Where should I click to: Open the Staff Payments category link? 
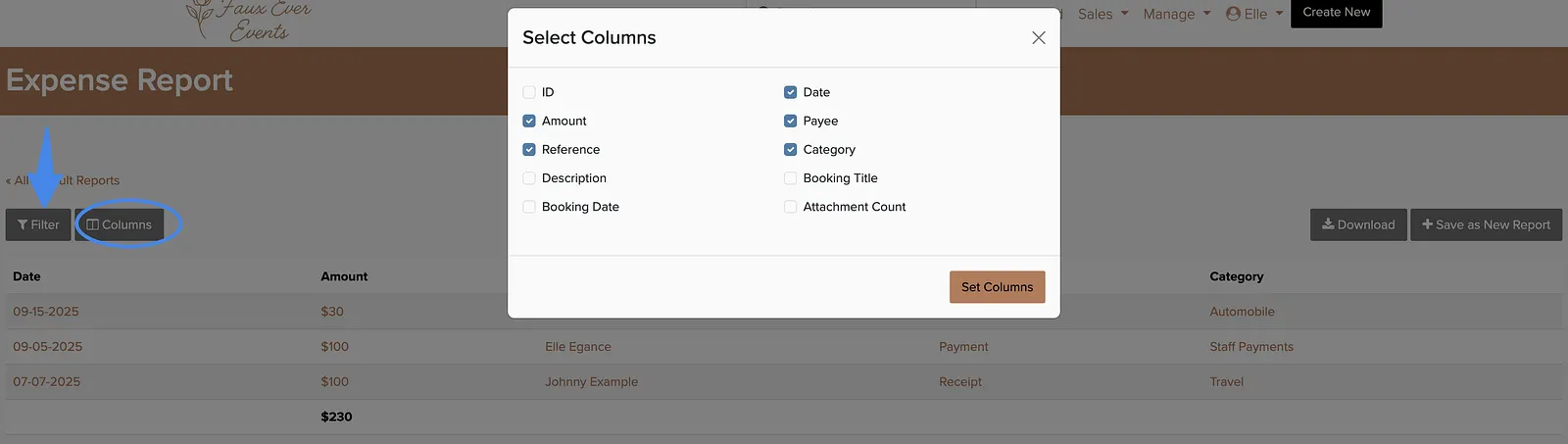click(1250, 347)
